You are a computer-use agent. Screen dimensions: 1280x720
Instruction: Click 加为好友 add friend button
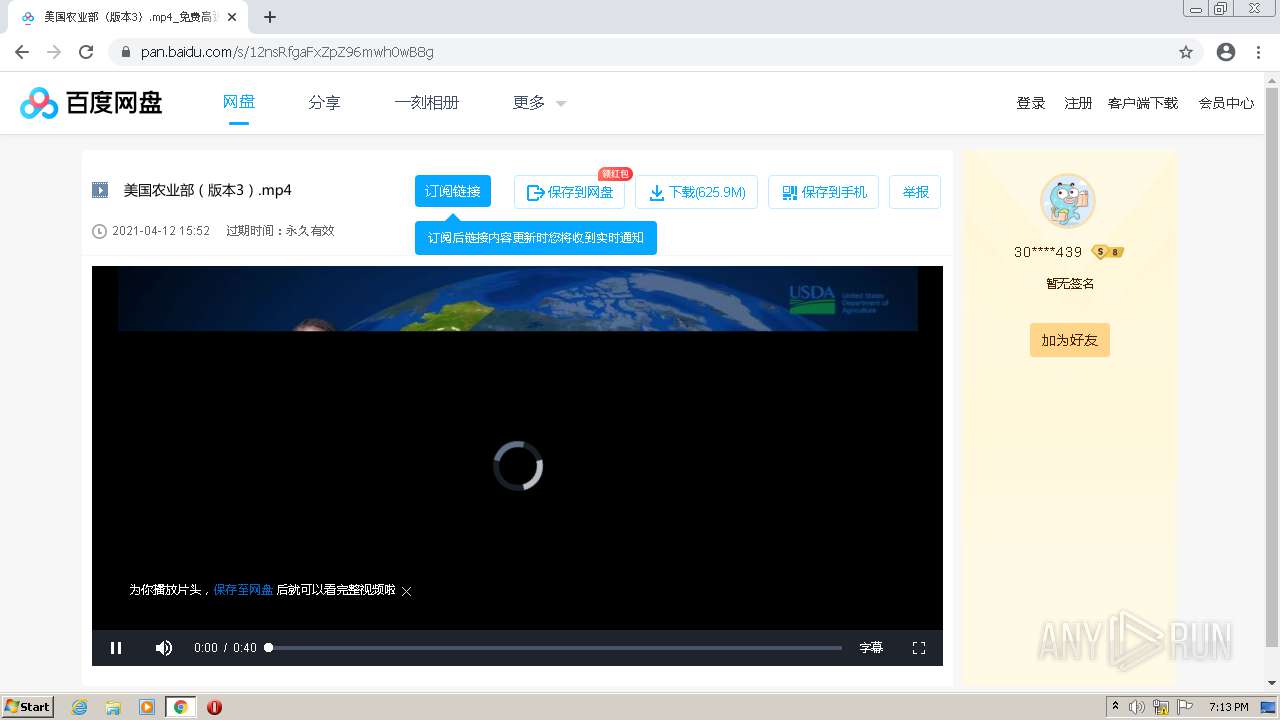coord(1069,340)
